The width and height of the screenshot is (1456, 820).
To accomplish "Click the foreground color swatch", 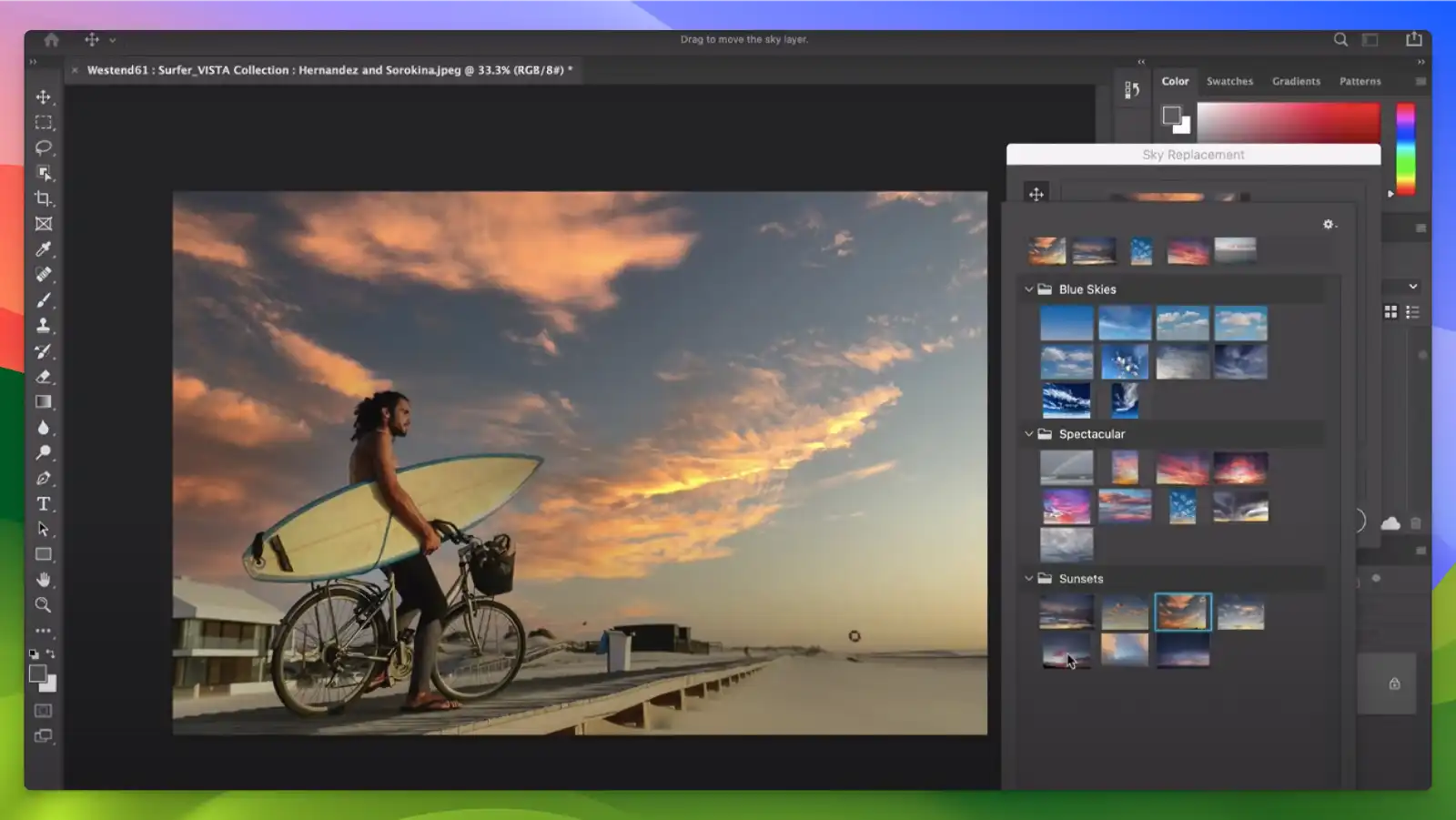I will coord(36,675).
